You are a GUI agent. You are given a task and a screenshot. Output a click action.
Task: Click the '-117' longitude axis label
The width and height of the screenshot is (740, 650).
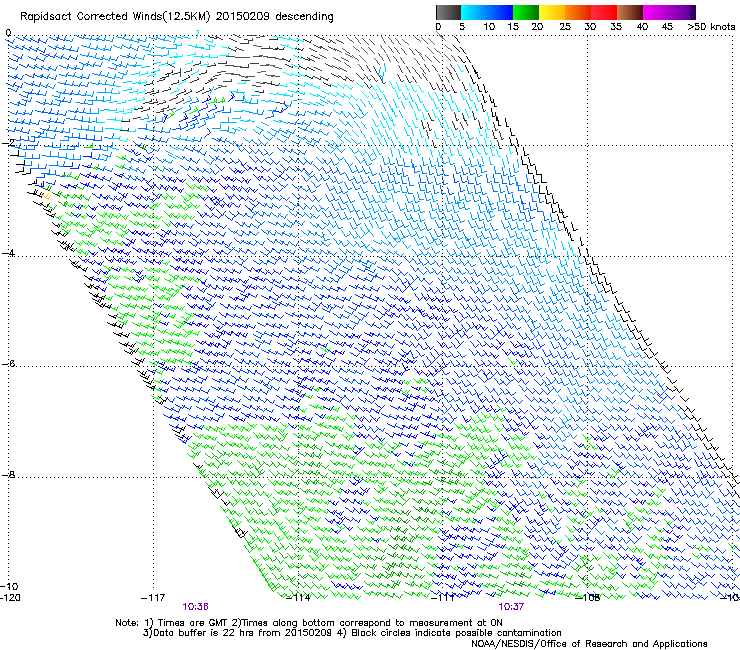click(153, 598)
